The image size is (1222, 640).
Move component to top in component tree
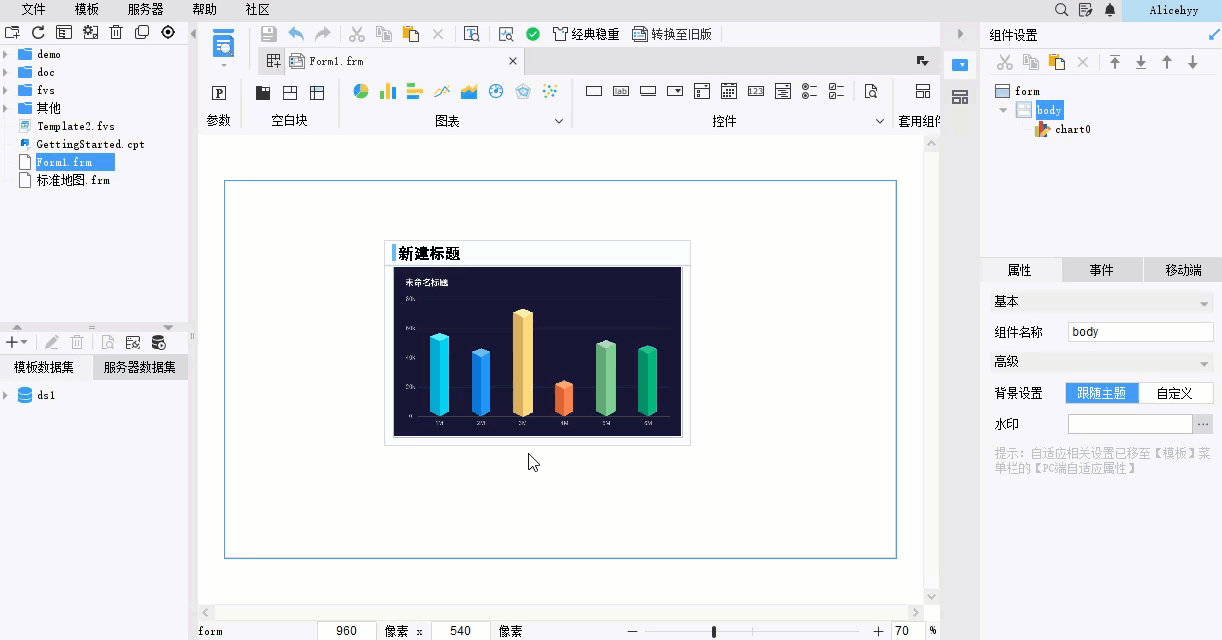1115,62
